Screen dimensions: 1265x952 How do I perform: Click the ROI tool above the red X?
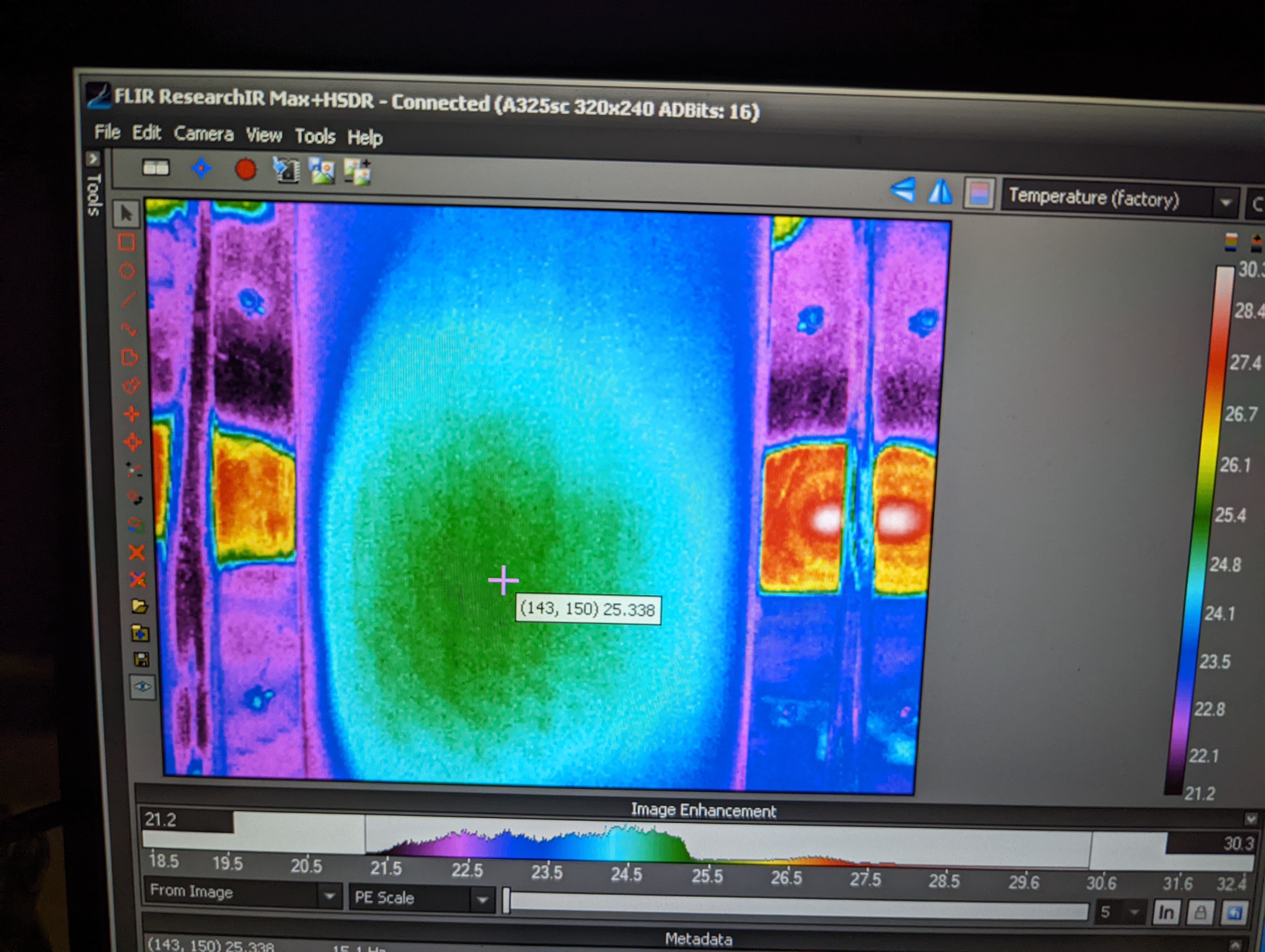coord(136,525)
